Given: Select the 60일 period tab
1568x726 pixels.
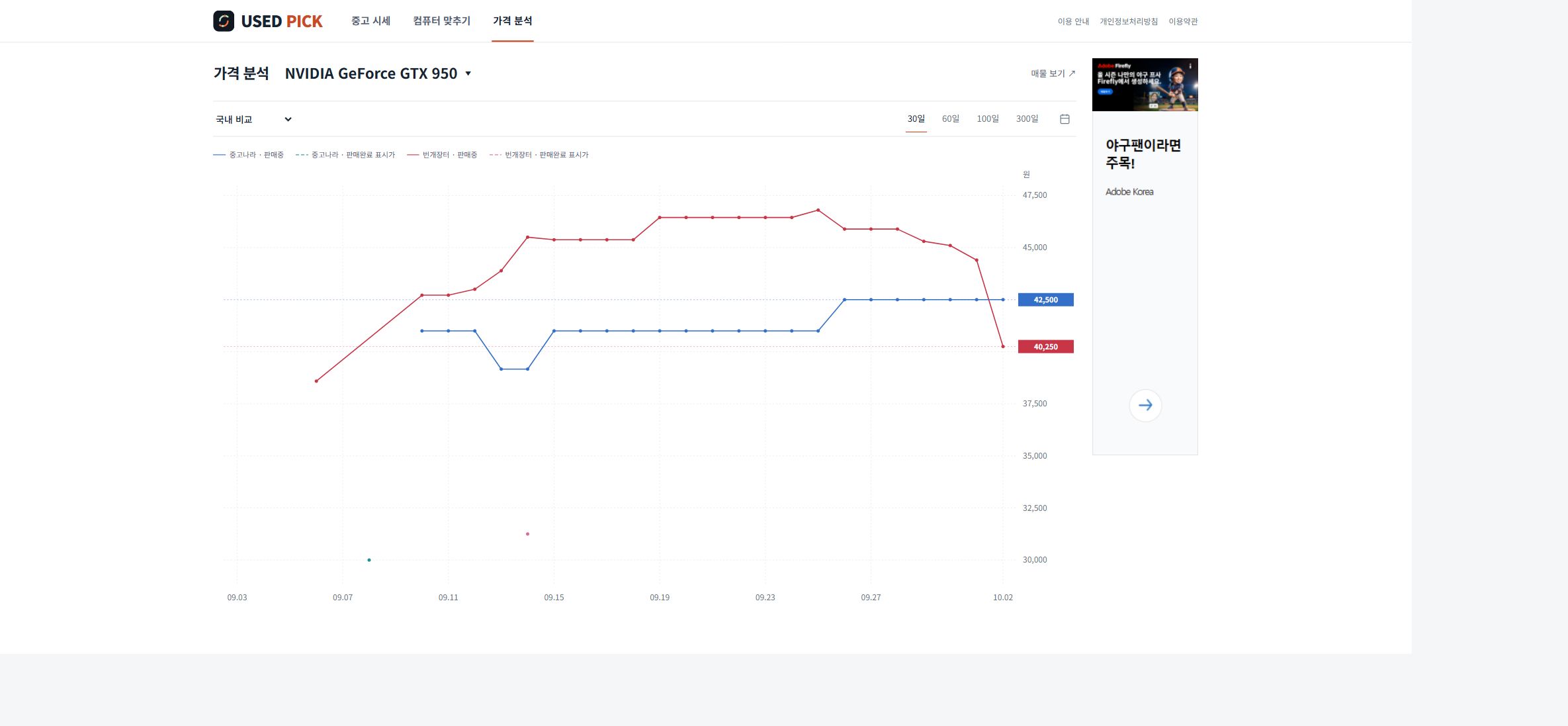Looking at the screenshot, I should tap(951, 119).
